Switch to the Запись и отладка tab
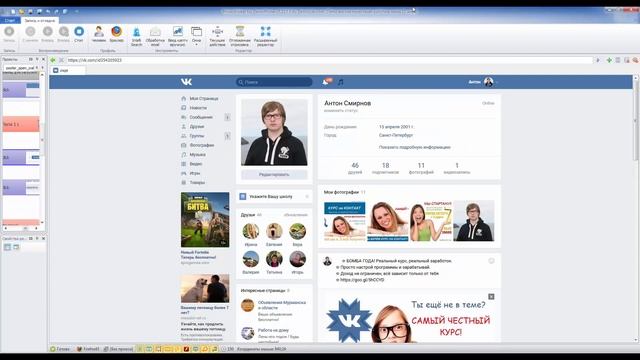The width and height of the screenshot is (640, 360). pyautogui.click(x=40, y=20)
